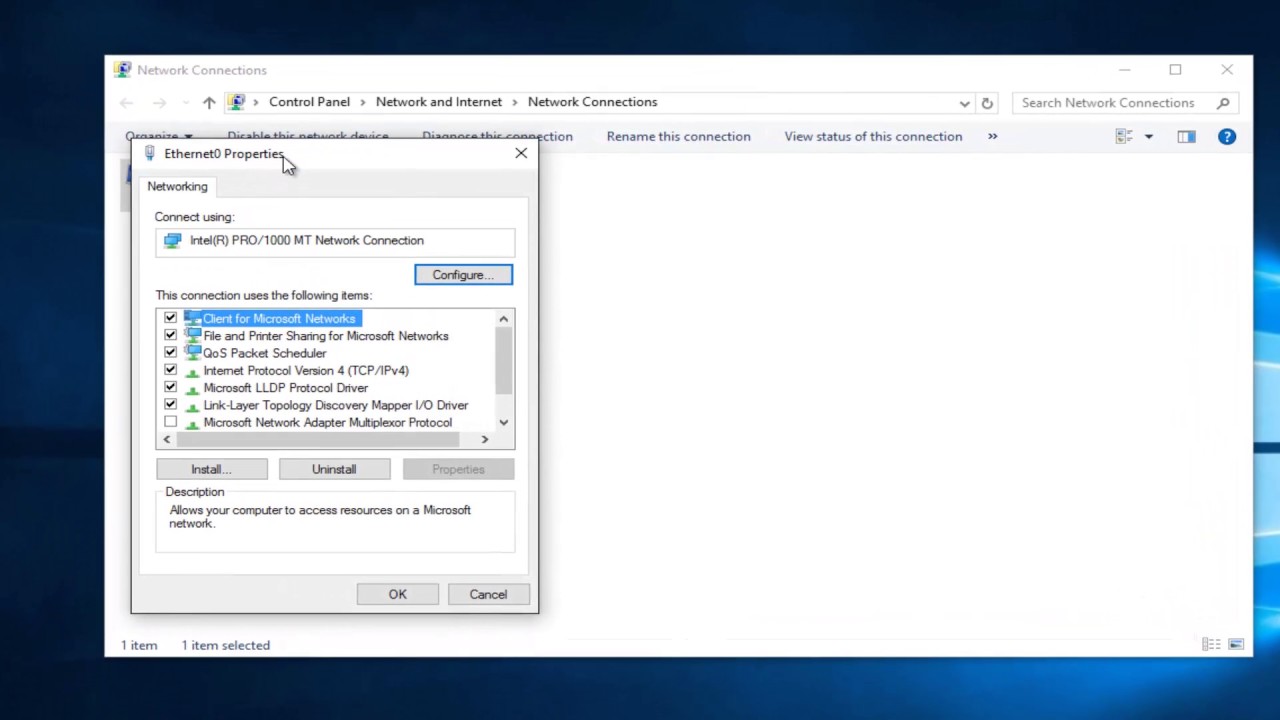The height and width of the screenshot is (720, 1280).
Task: Uncheck File and Printer Sharing checkbox
Action: click(170, 336)
